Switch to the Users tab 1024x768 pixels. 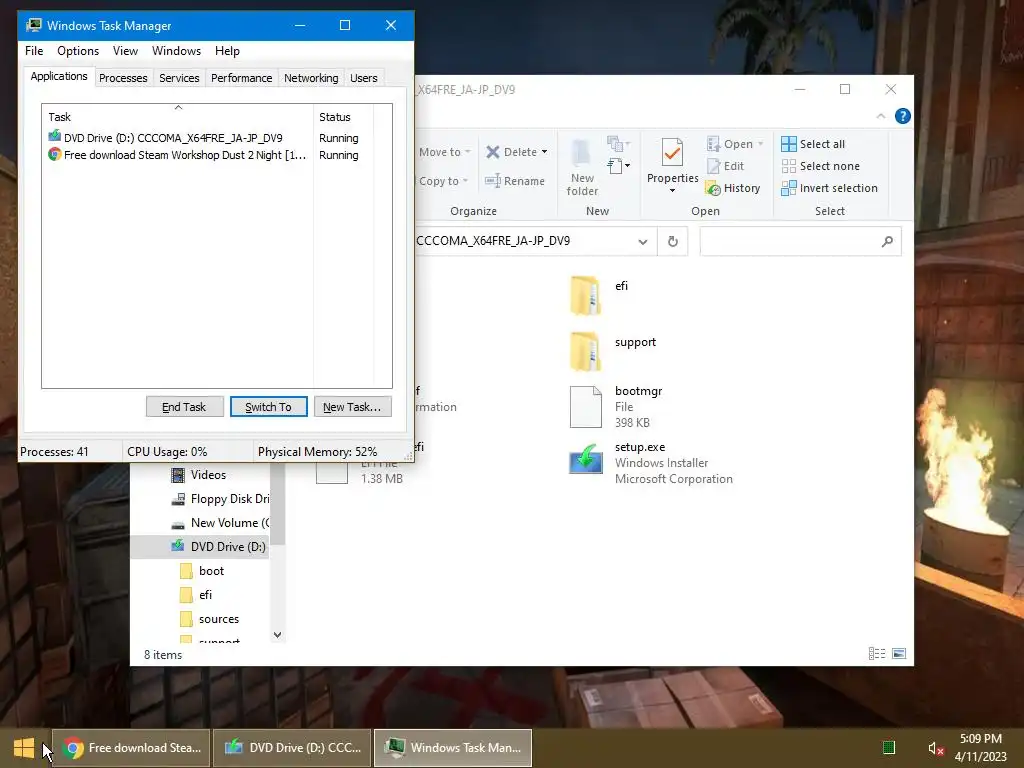click(x=363, y=78)
